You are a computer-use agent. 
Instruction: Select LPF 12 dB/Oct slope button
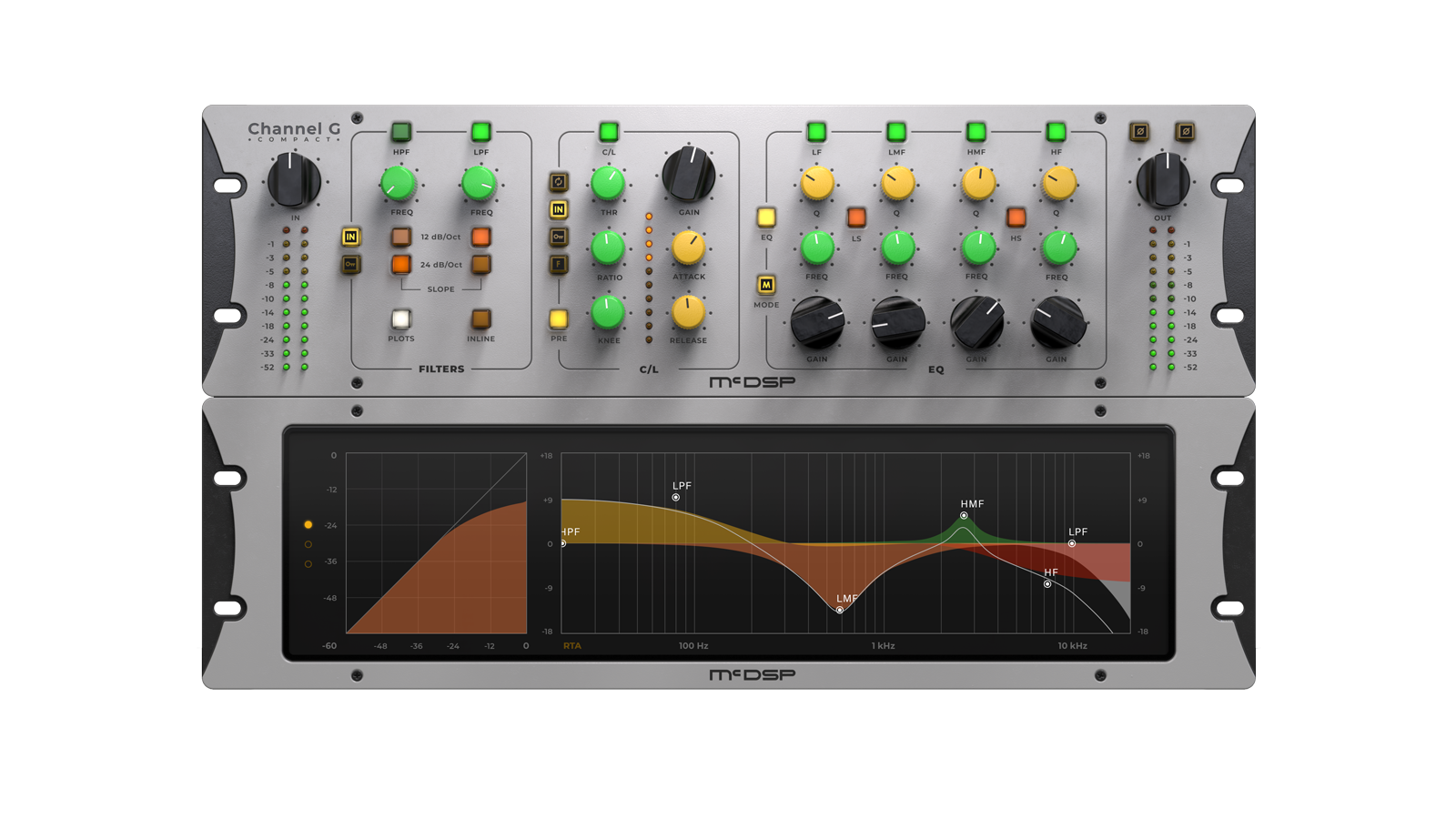pyautogui.click(x=481, y=237)
